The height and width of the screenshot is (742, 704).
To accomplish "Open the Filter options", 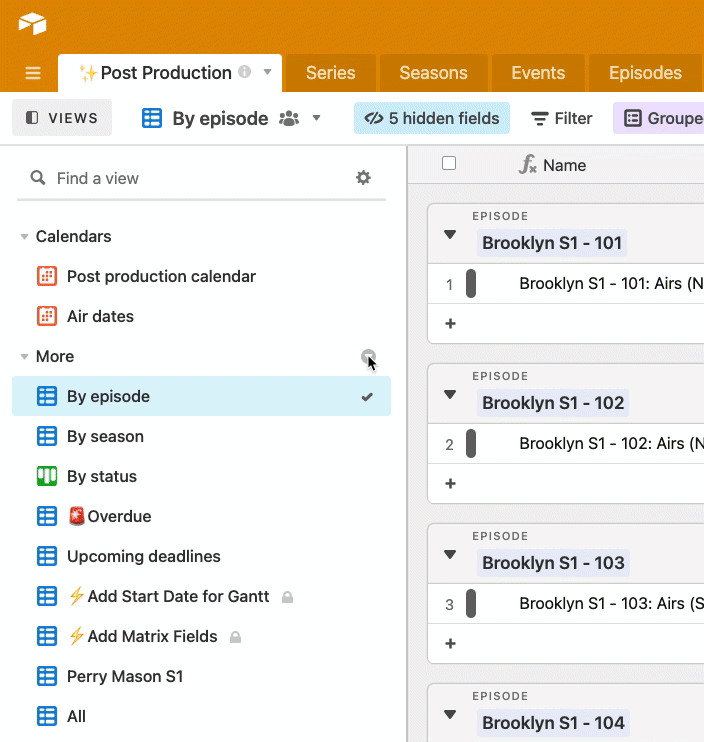I will 561,118.
